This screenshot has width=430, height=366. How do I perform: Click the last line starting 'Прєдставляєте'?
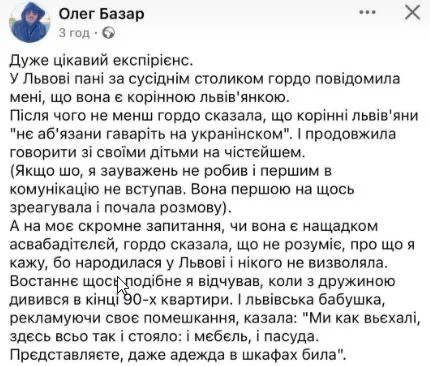[178, 355]
